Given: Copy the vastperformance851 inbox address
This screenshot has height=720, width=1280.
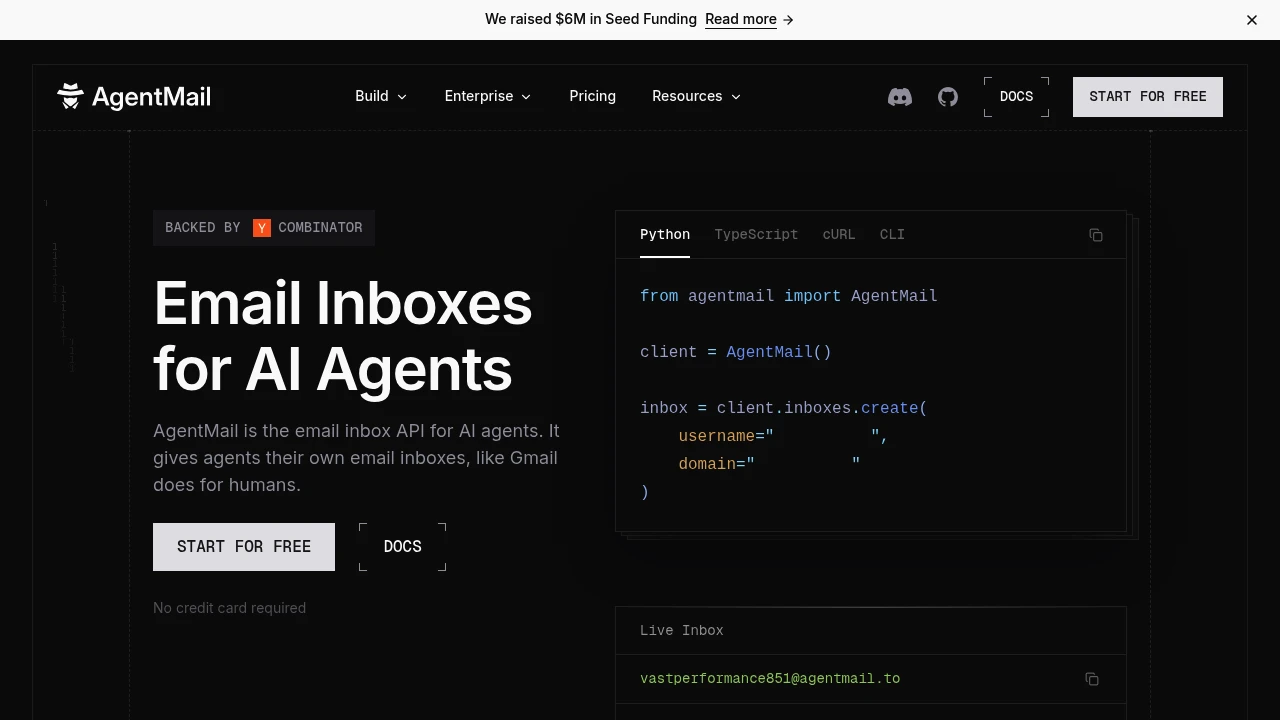Looking at the screenshot, I should (x=1092, y=679).
